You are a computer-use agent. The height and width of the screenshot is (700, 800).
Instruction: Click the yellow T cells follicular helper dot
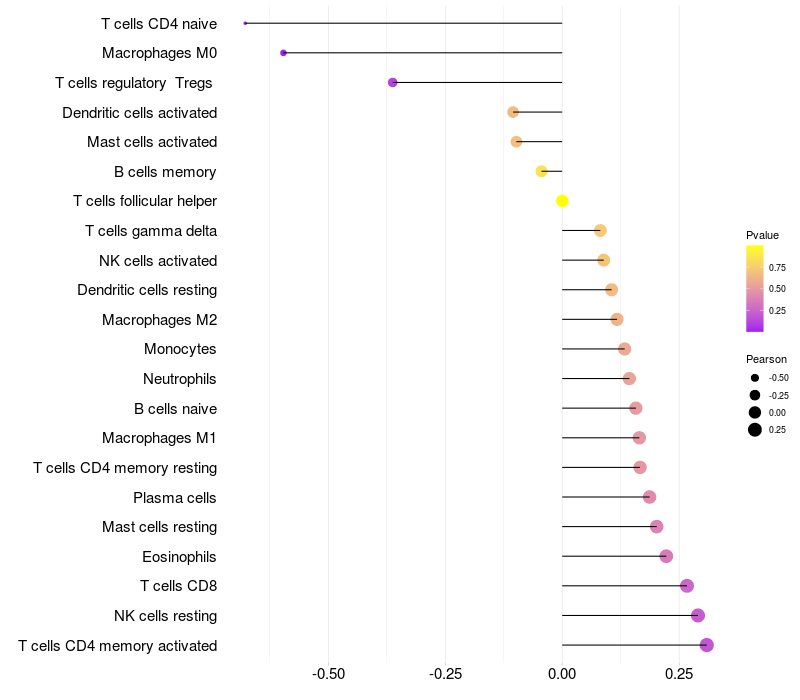click(x=562, y=201)
